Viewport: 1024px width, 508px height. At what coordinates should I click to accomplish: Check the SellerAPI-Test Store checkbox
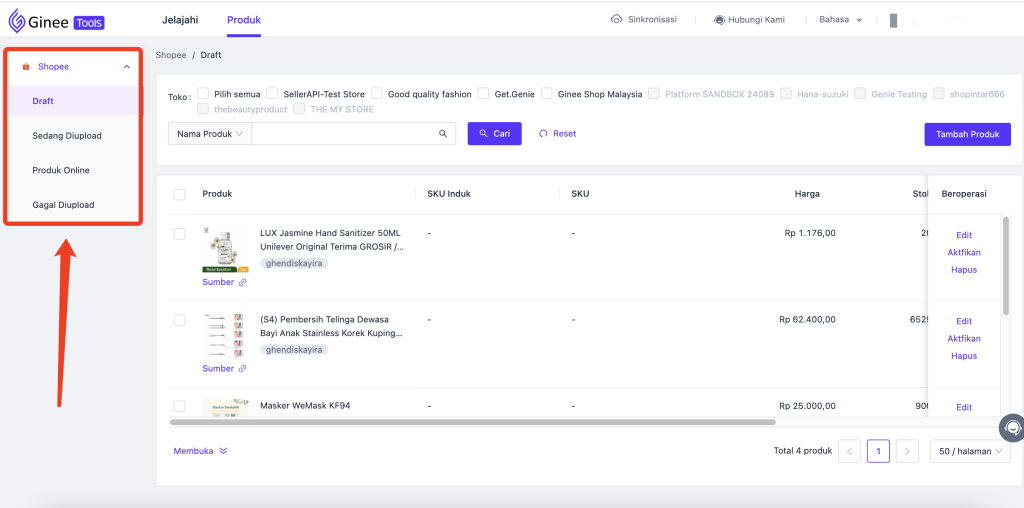pyautogui.click(x=272, y=93)
